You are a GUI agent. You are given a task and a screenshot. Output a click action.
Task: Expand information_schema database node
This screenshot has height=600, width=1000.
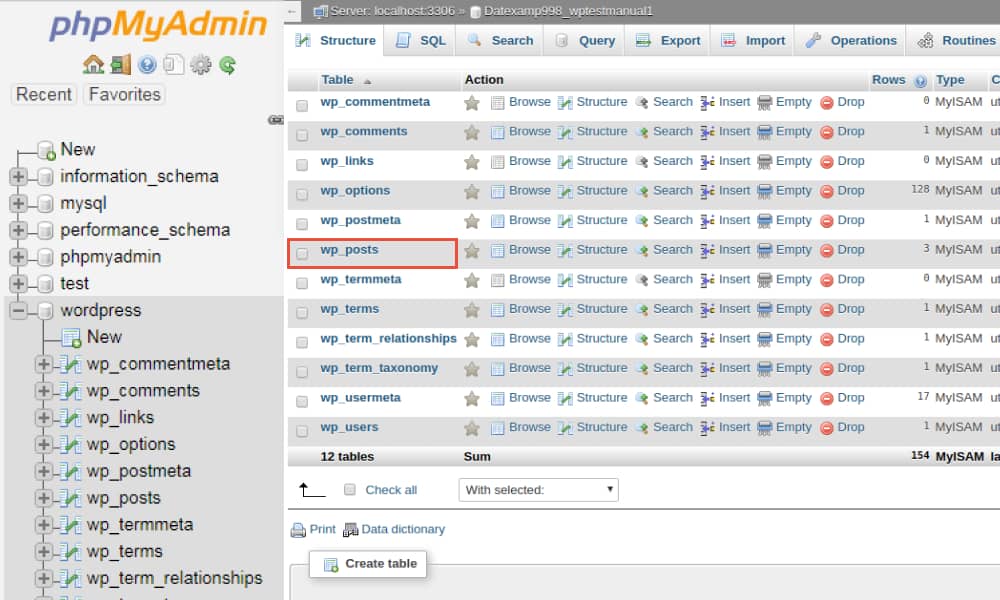point(18,177)
